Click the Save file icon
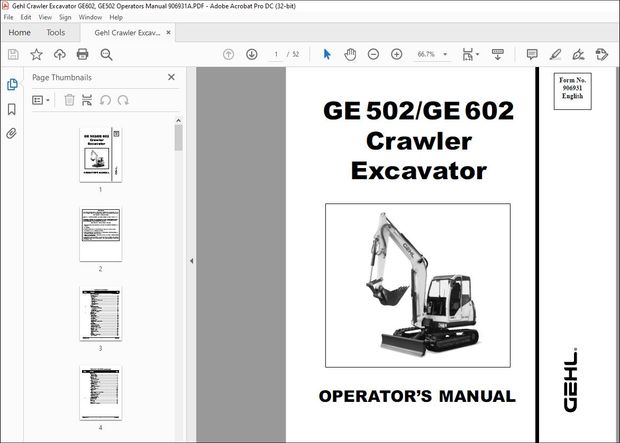Viewport: 620px width, 443px height. coord(13,54)
